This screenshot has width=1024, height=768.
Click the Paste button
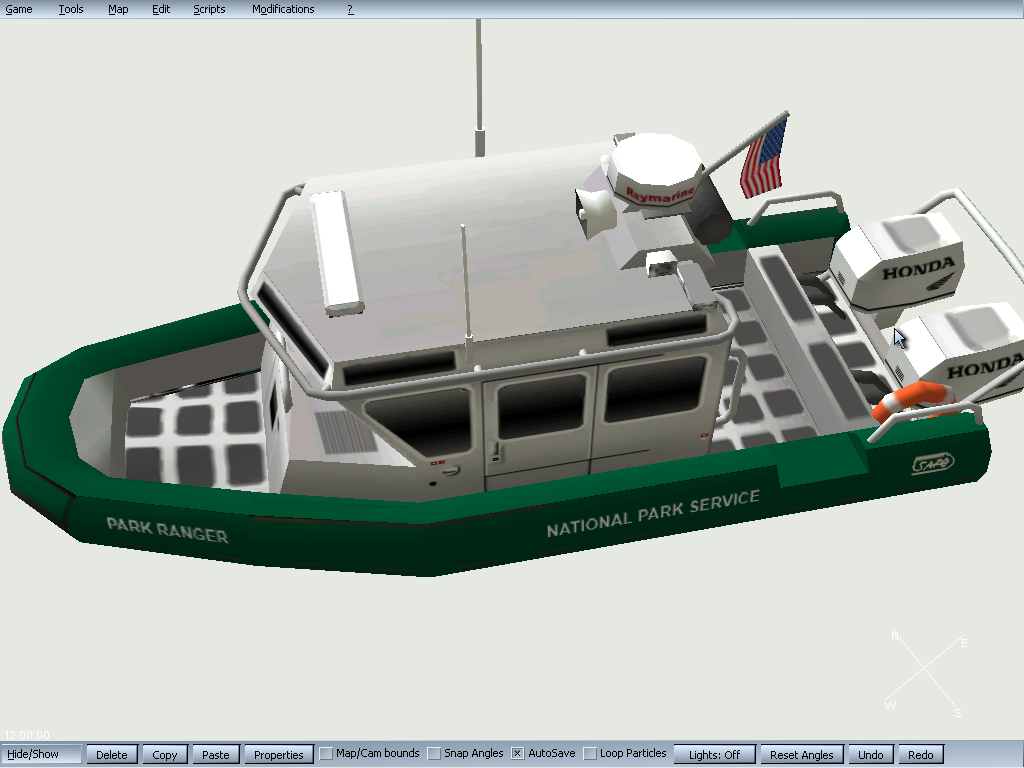pos(216,754)
